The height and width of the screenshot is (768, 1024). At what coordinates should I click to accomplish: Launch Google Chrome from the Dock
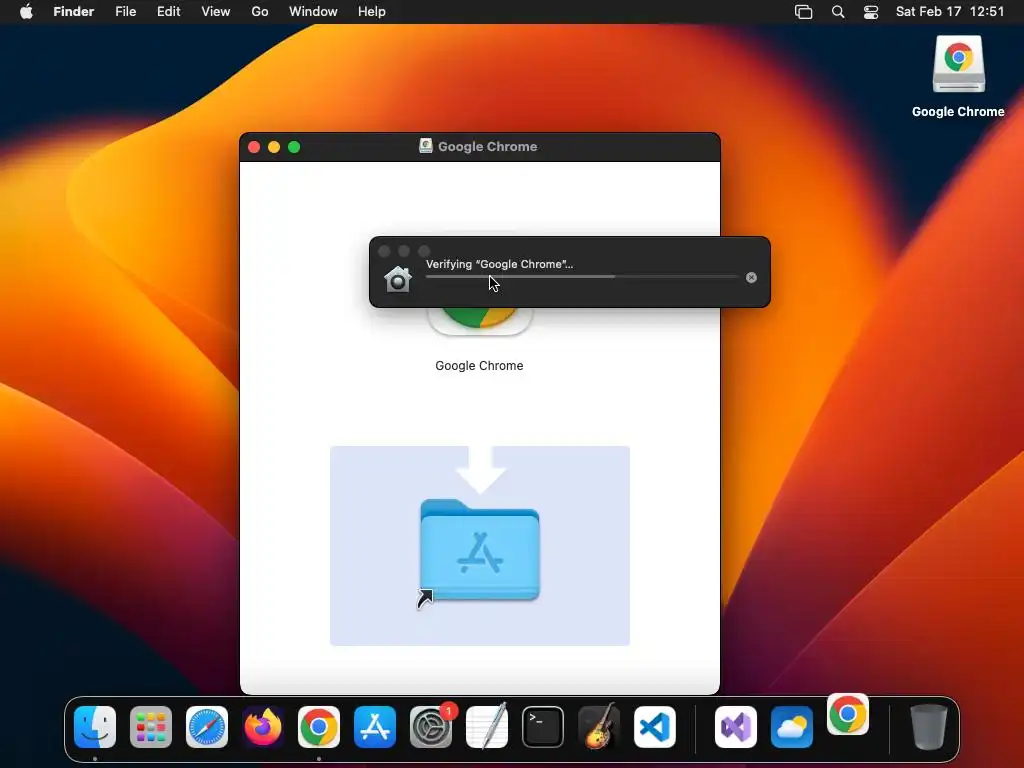319,727
